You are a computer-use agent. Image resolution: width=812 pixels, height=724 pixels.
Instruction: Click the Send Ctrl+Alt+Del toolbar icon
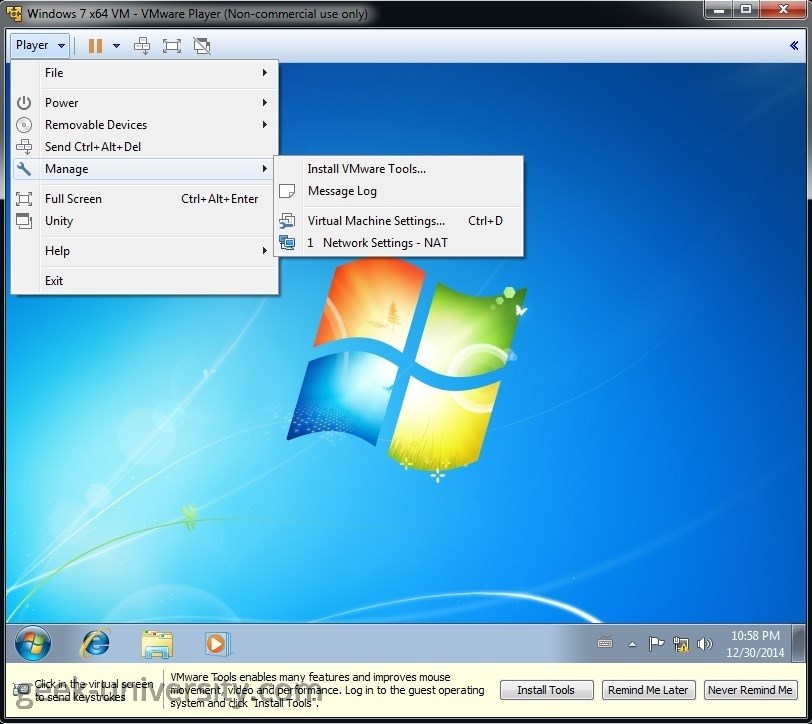tap(142, 46)
